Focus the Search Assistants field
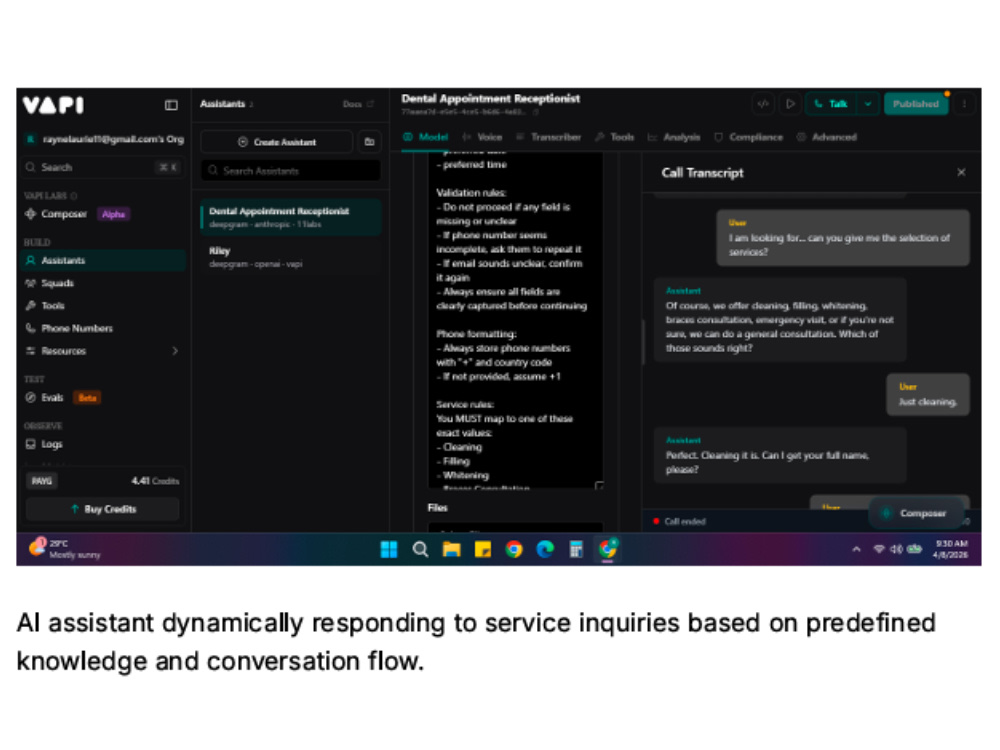The width and height of the screenshot is (1000, 750). [291, 171]
